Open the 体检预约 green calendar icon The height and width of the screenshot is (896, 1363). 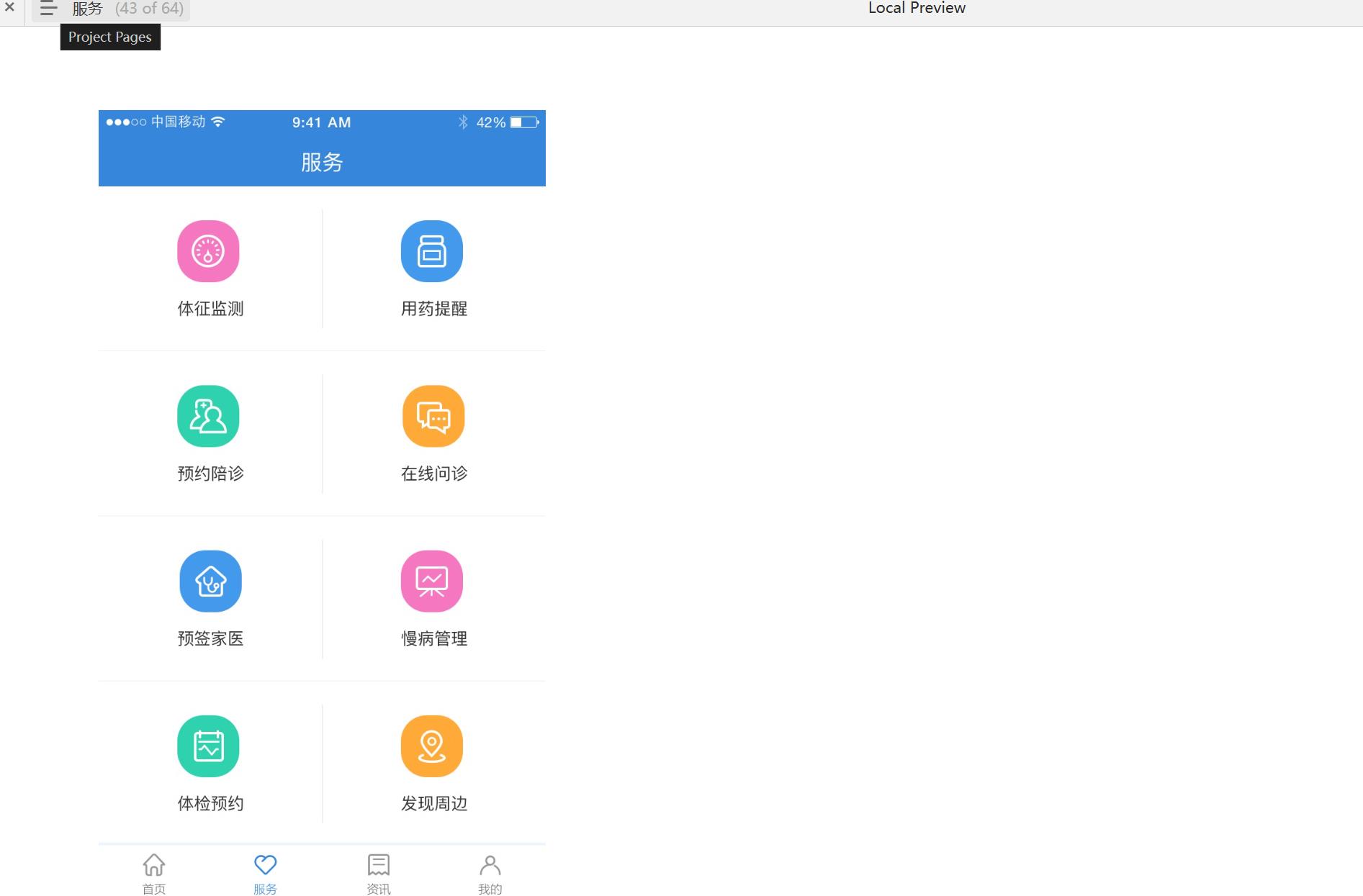(x=208, y=746)
